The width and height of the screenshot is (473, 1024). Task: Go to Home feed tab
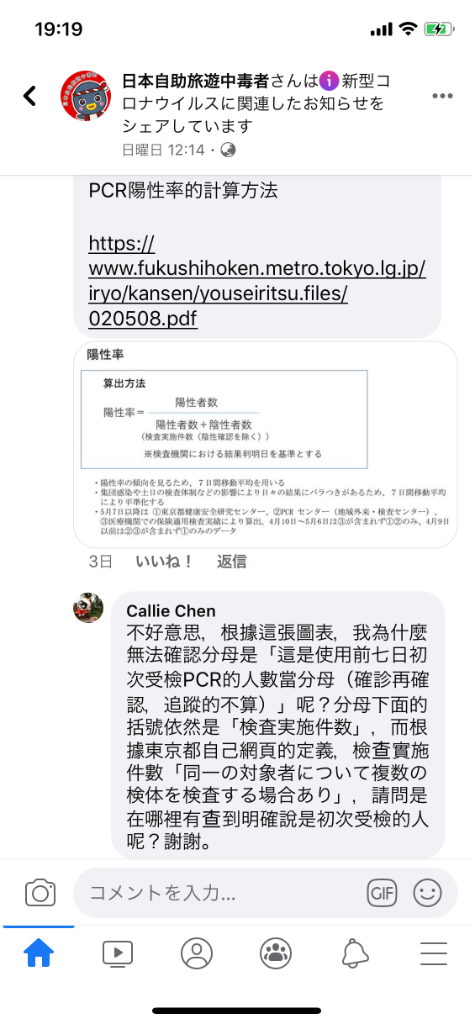pyautogui.click(x=39, y=954)
